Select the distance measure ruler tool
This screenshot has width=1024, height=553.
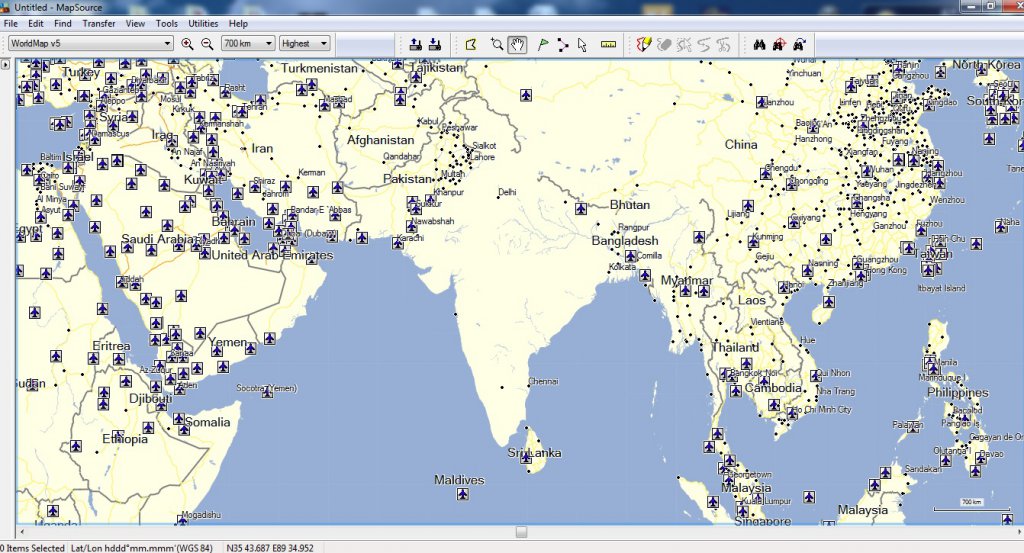(x=607, y=44)
